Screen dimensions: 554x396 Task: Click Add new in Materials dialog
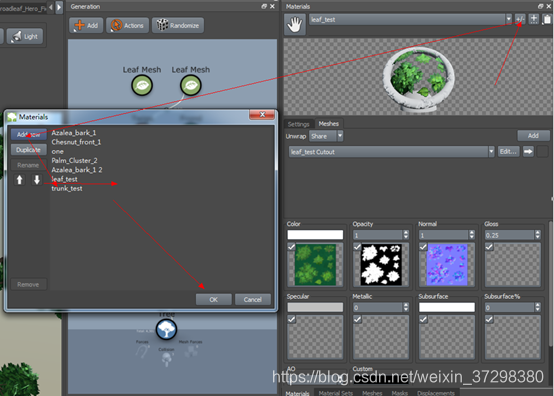click(28, 135)
